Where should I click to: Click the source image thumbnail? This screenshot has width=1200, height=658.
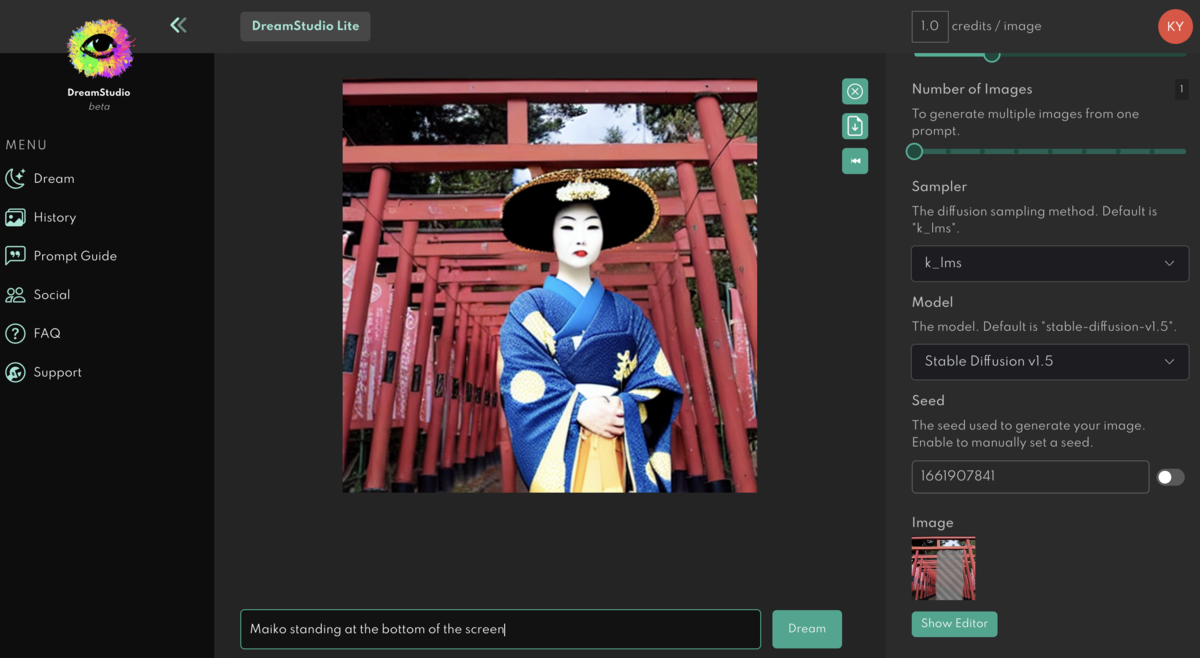tap(943, 568)
